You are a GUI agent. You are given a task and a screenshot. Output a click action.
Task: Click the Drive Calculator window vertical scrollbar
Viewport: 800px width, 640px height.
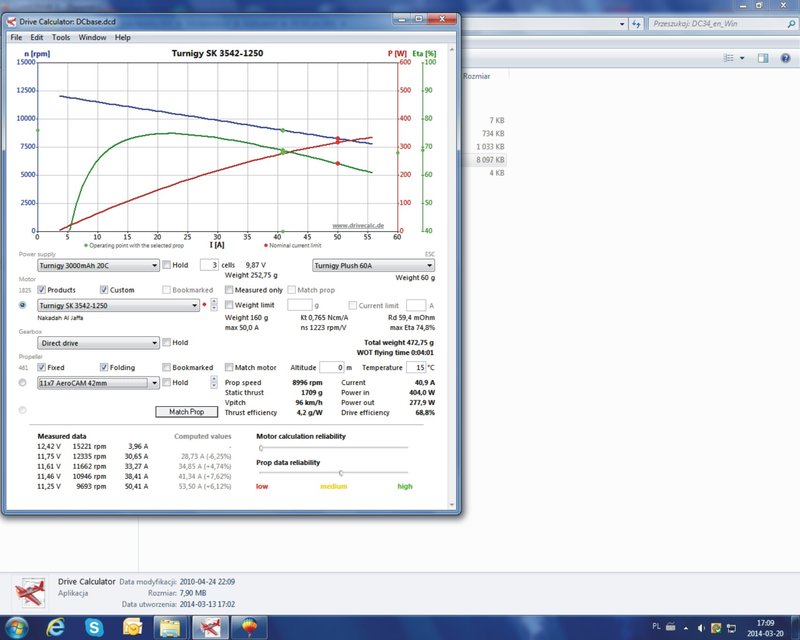(452, 277)
